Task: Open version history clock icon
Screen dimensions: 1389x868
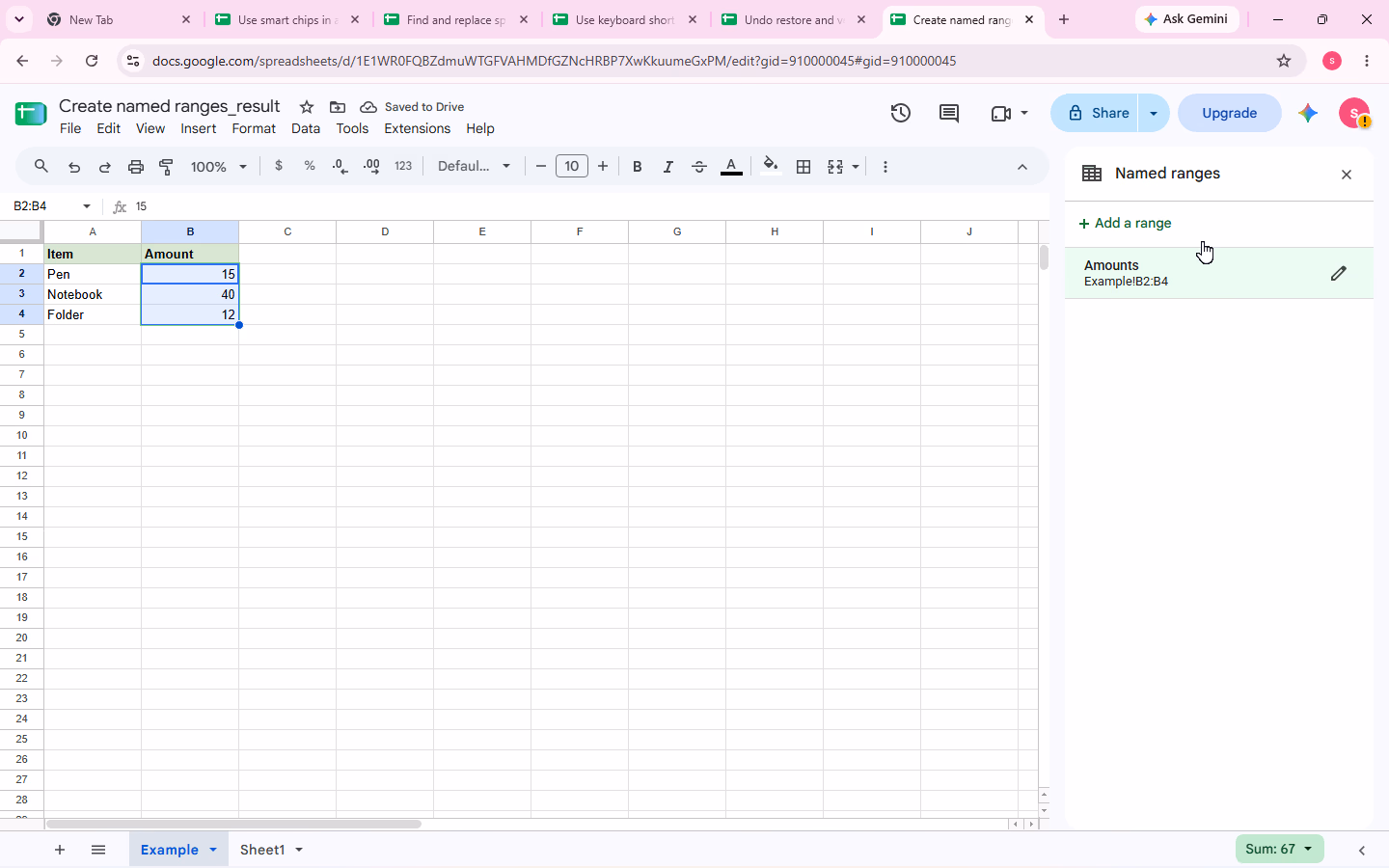Action: pyautogui.click(x=900, y=113)
